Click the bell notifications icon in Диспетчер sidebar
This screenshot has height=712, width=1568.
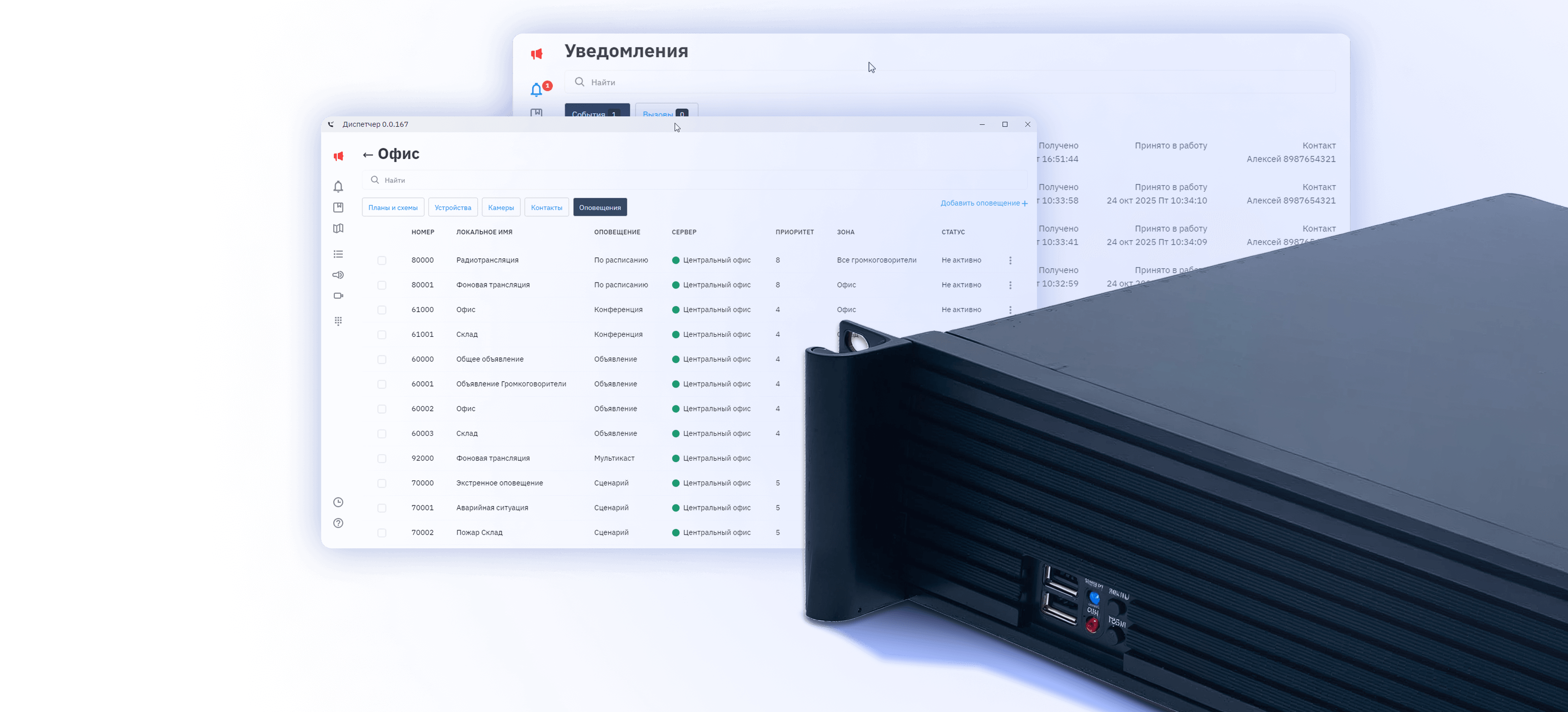(338, 187)
